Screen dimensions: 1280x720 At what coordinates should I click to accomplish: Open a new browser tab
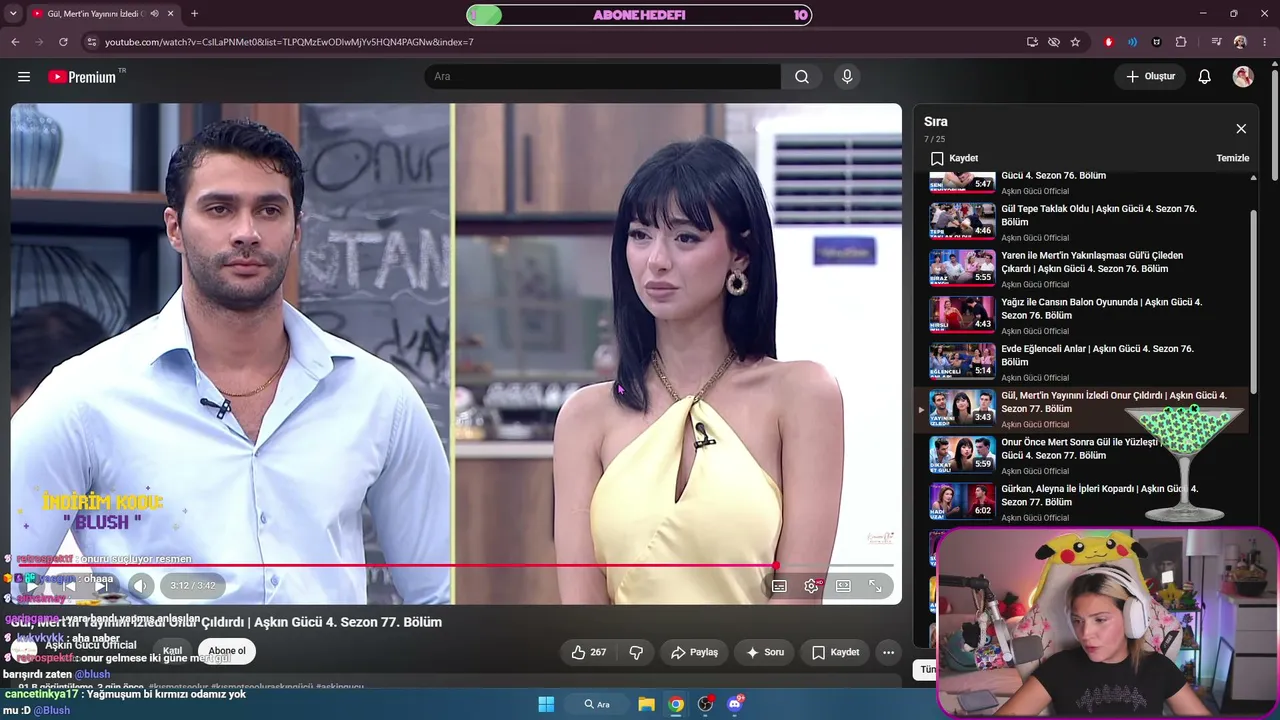pyautogui.click(x=194, y=14)
